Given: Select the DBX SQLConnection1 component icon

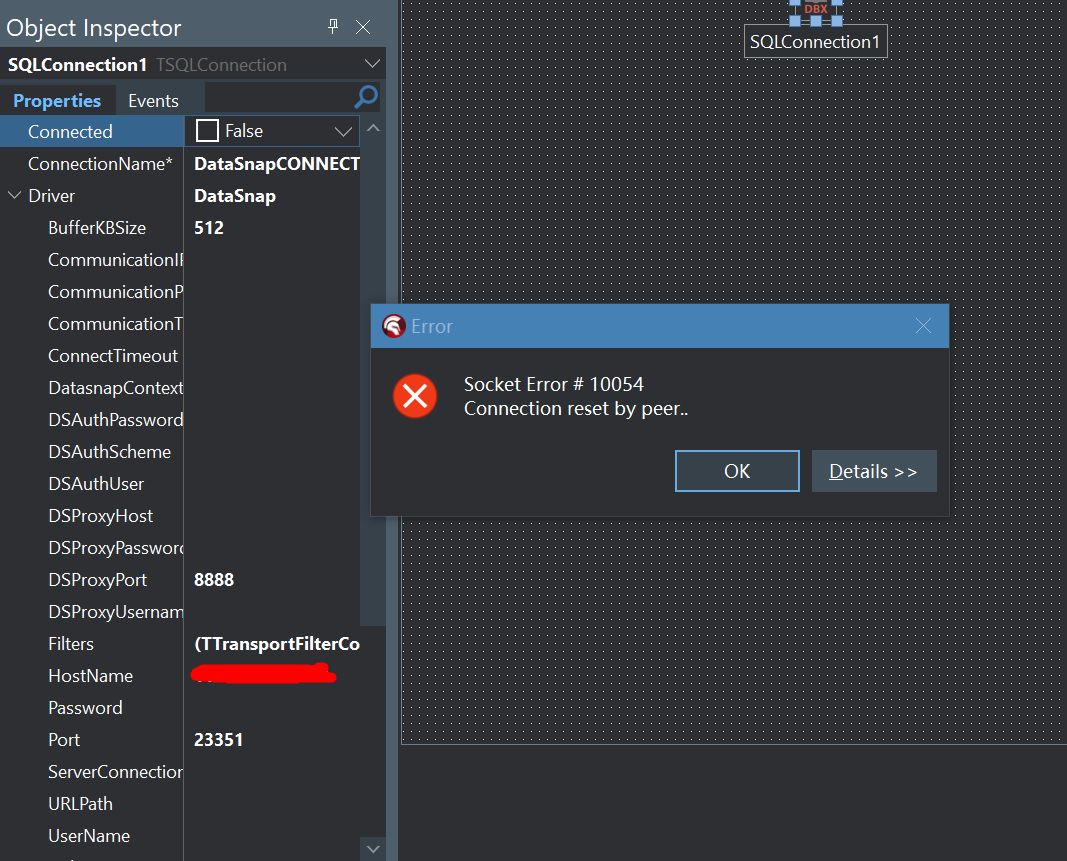Looking at the screenshot, I should (815, 11).
